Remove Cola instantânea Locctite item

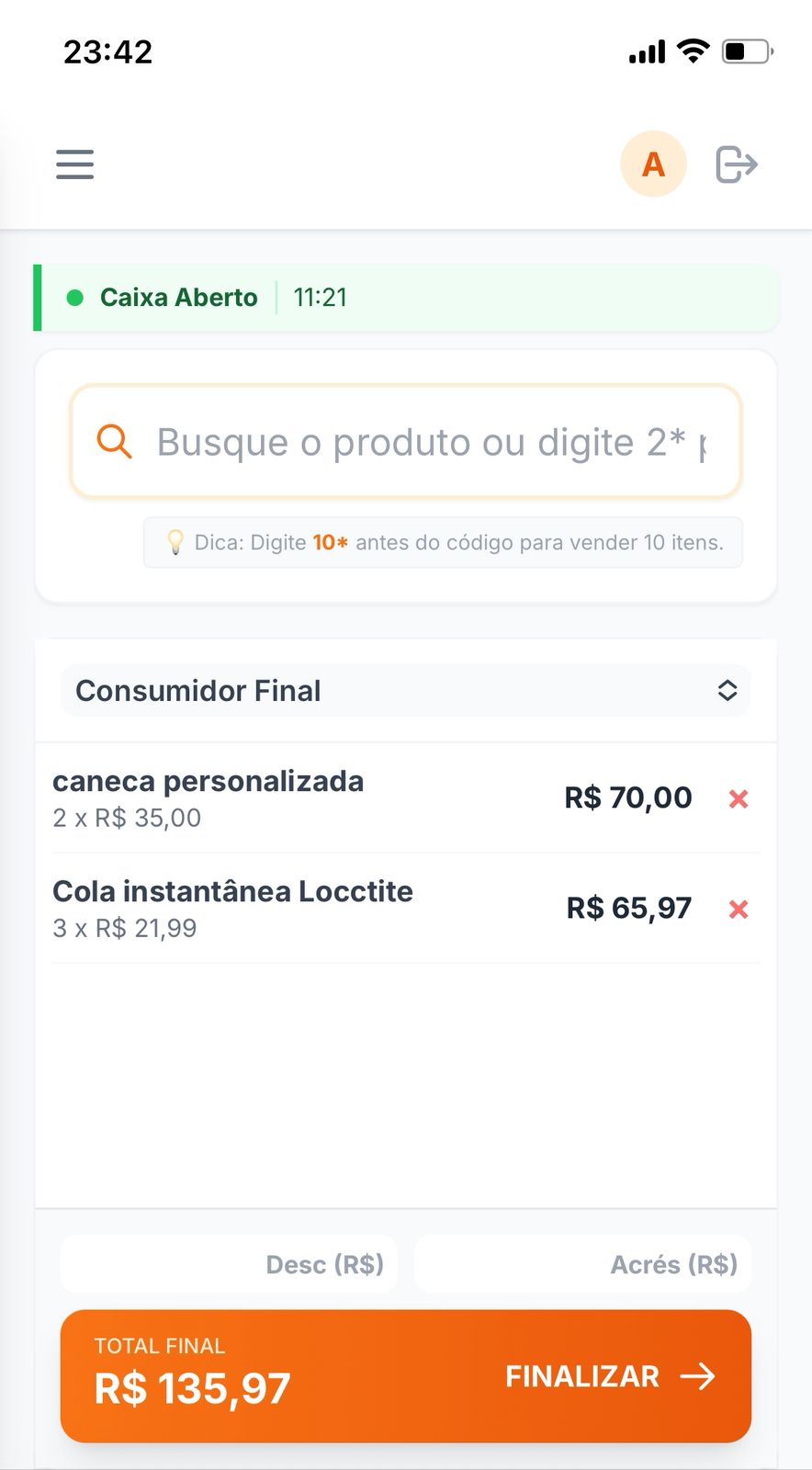739,910
